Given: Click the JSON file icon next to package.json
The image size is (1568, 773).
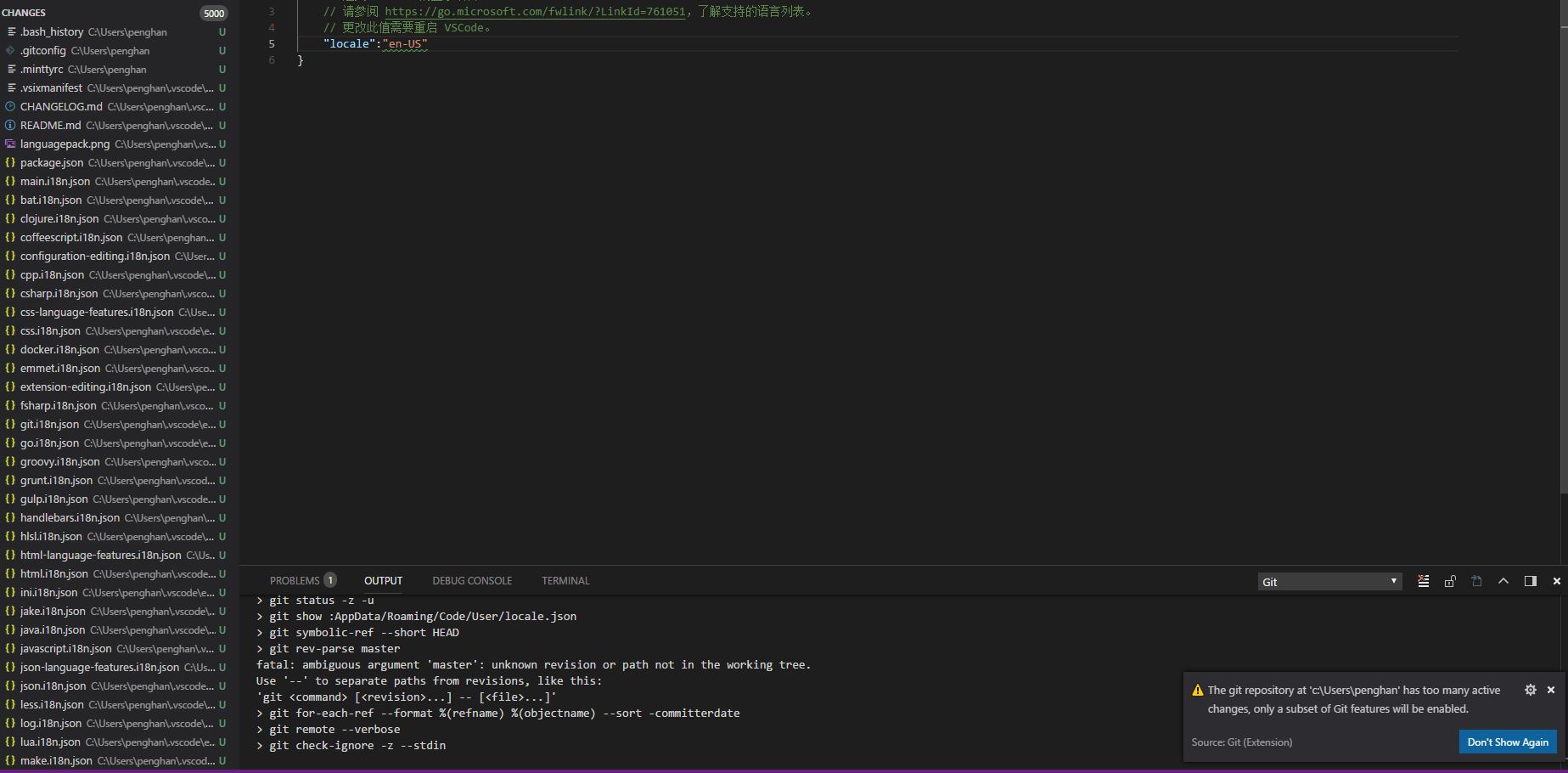Looking at the screenshot, I should coord(9,162).
